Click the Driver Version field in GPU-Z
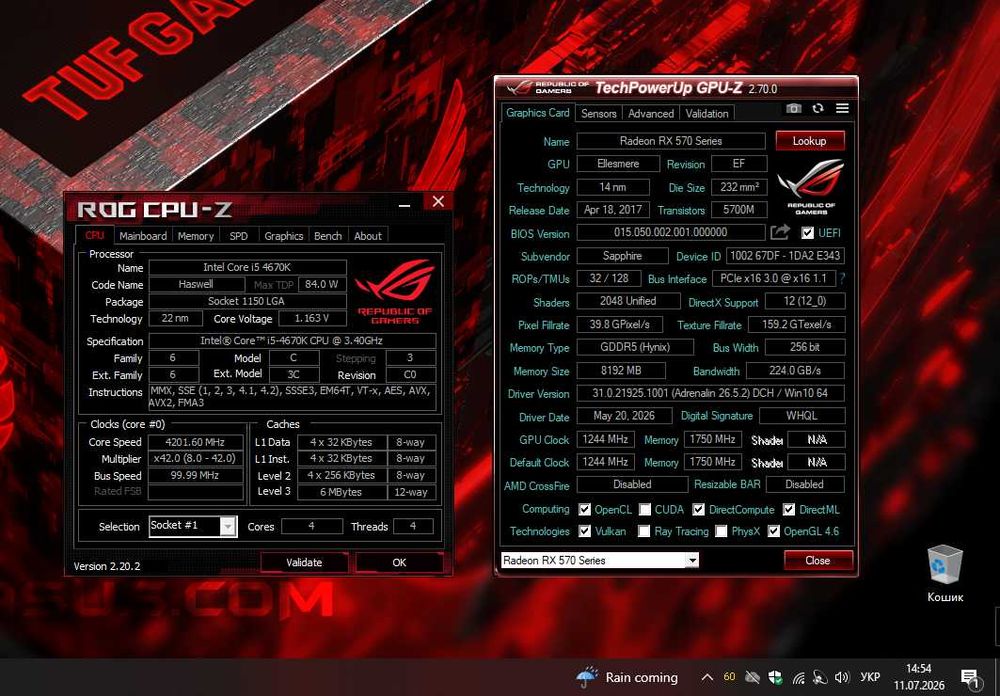Viewport: 1000px width, 696px height. (710, 394)
